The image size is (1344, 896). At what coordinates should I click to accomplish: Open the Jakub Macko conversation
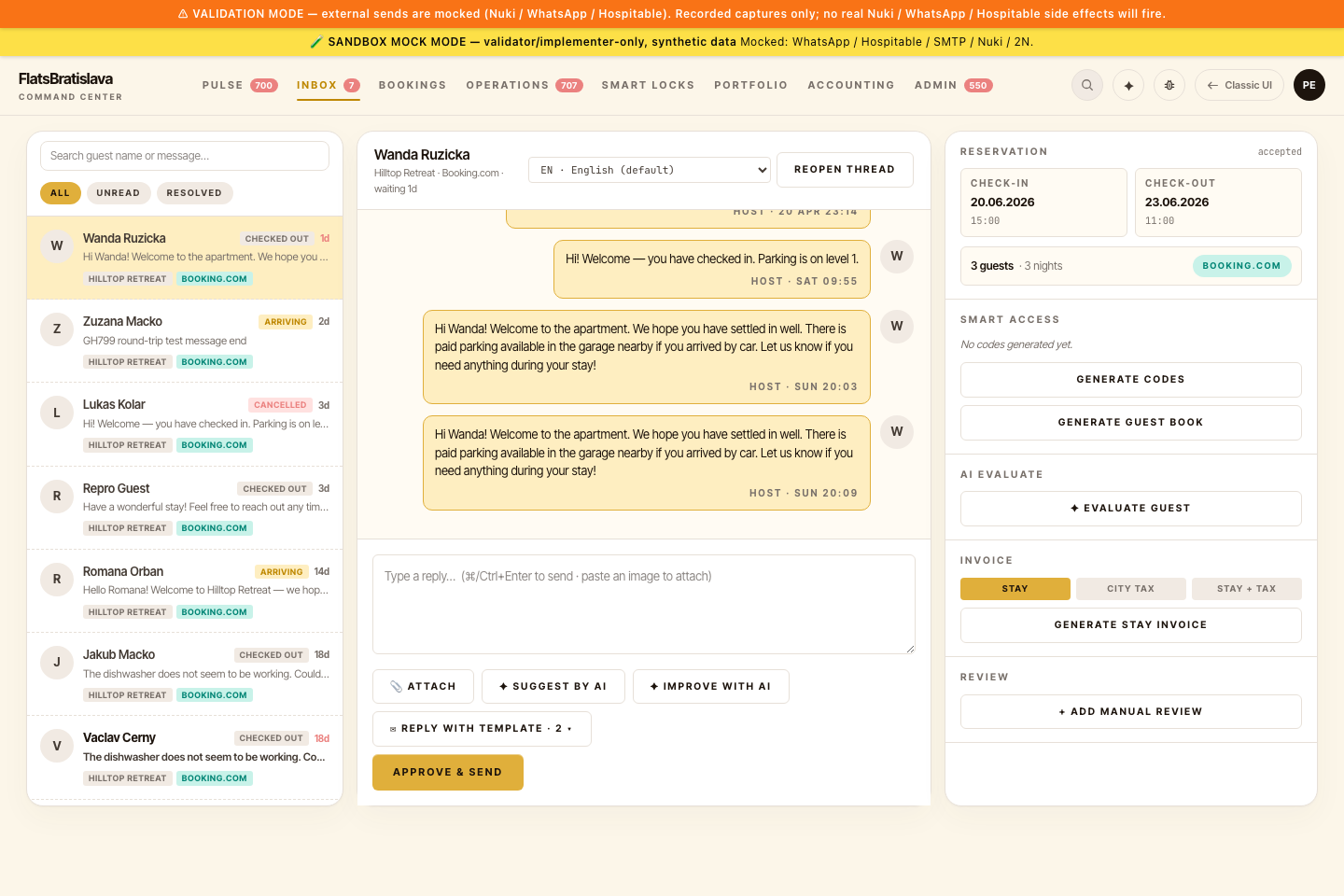tap(185, 674)
